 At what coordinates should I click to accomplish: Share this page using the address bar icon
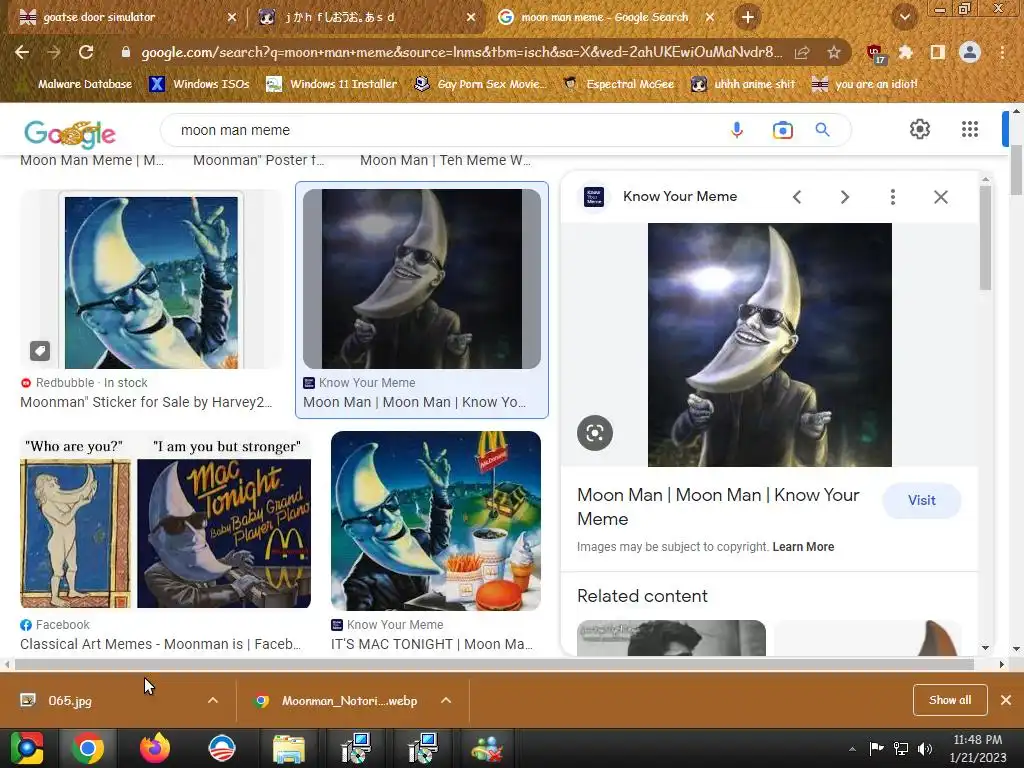point(801,52)
